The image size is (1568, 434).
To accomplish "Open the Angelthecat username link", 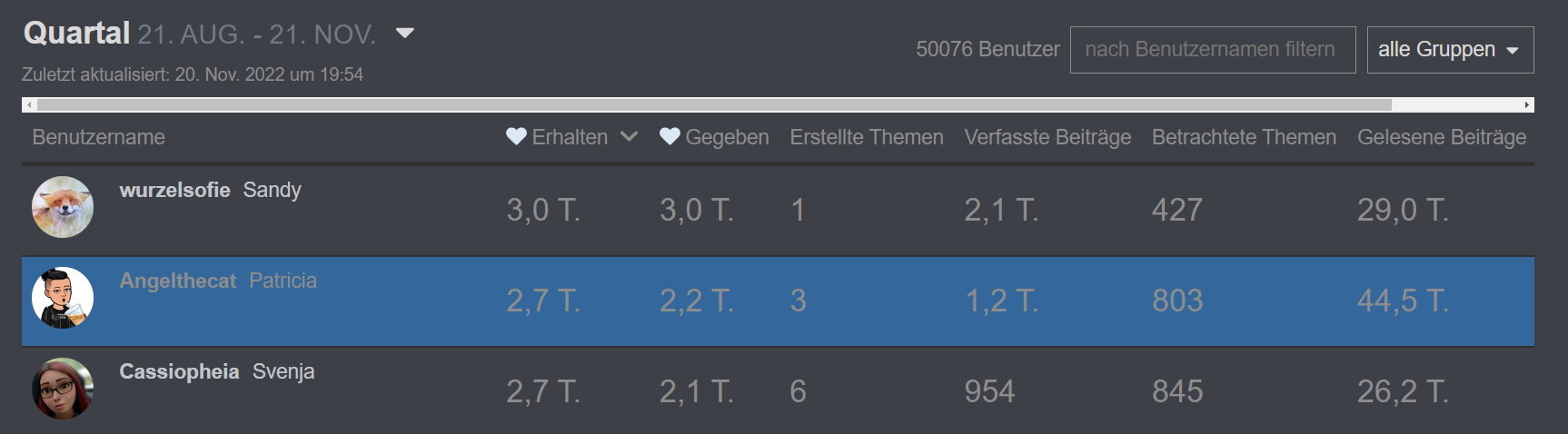I will coord(177,281).
